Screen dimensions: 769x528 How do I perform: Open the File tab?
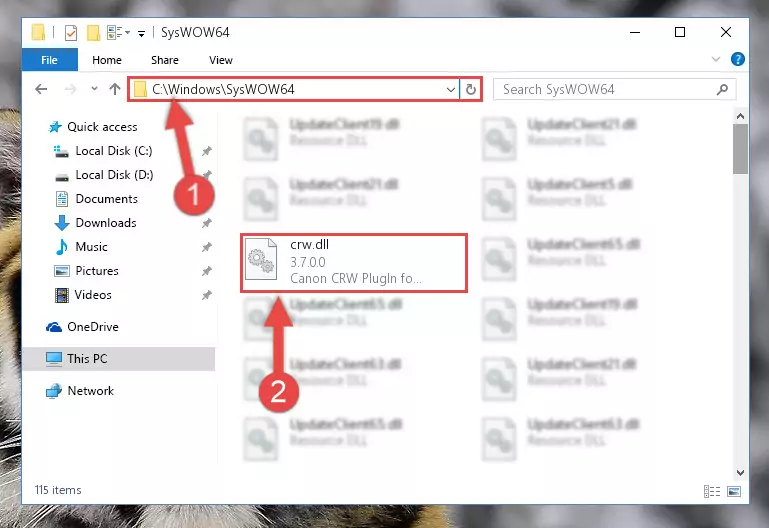50,60
